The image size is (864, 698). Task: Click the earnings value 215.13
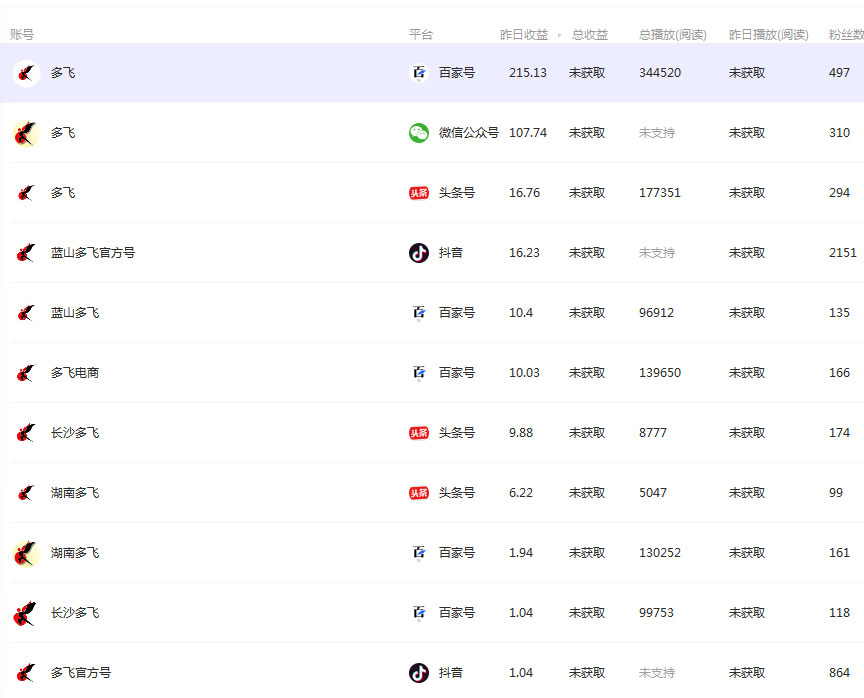[x=528, y=73]
